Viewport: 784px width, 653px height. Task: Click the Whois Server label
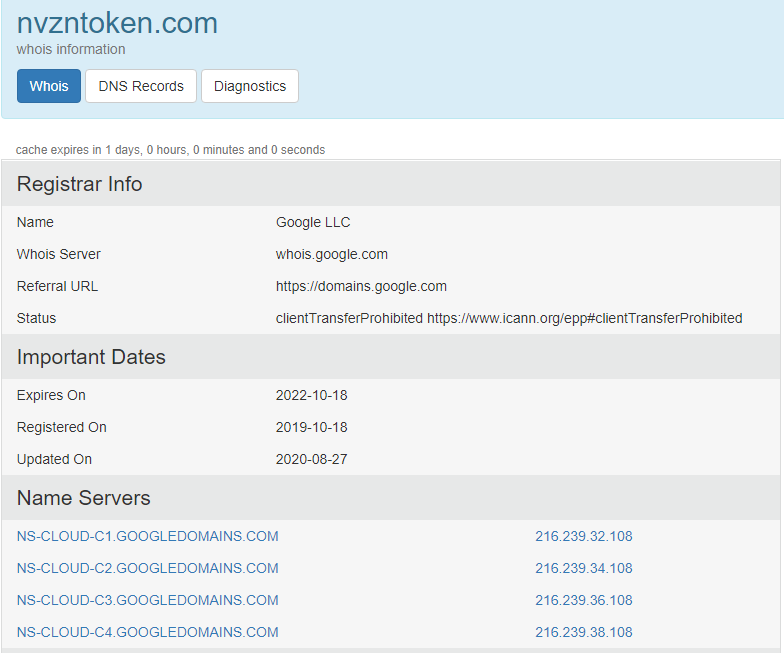coord(58,254)
